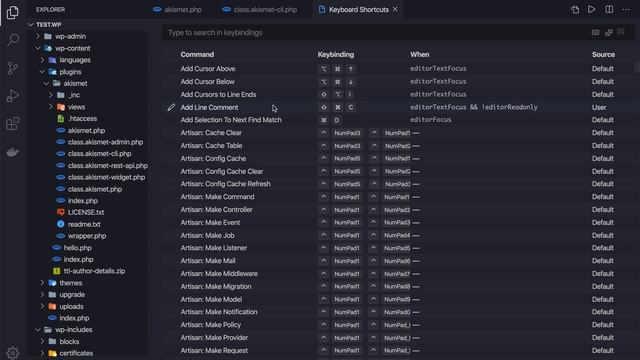
Task: Close the Keyboard Shortcuts tab
Action: 395,9
